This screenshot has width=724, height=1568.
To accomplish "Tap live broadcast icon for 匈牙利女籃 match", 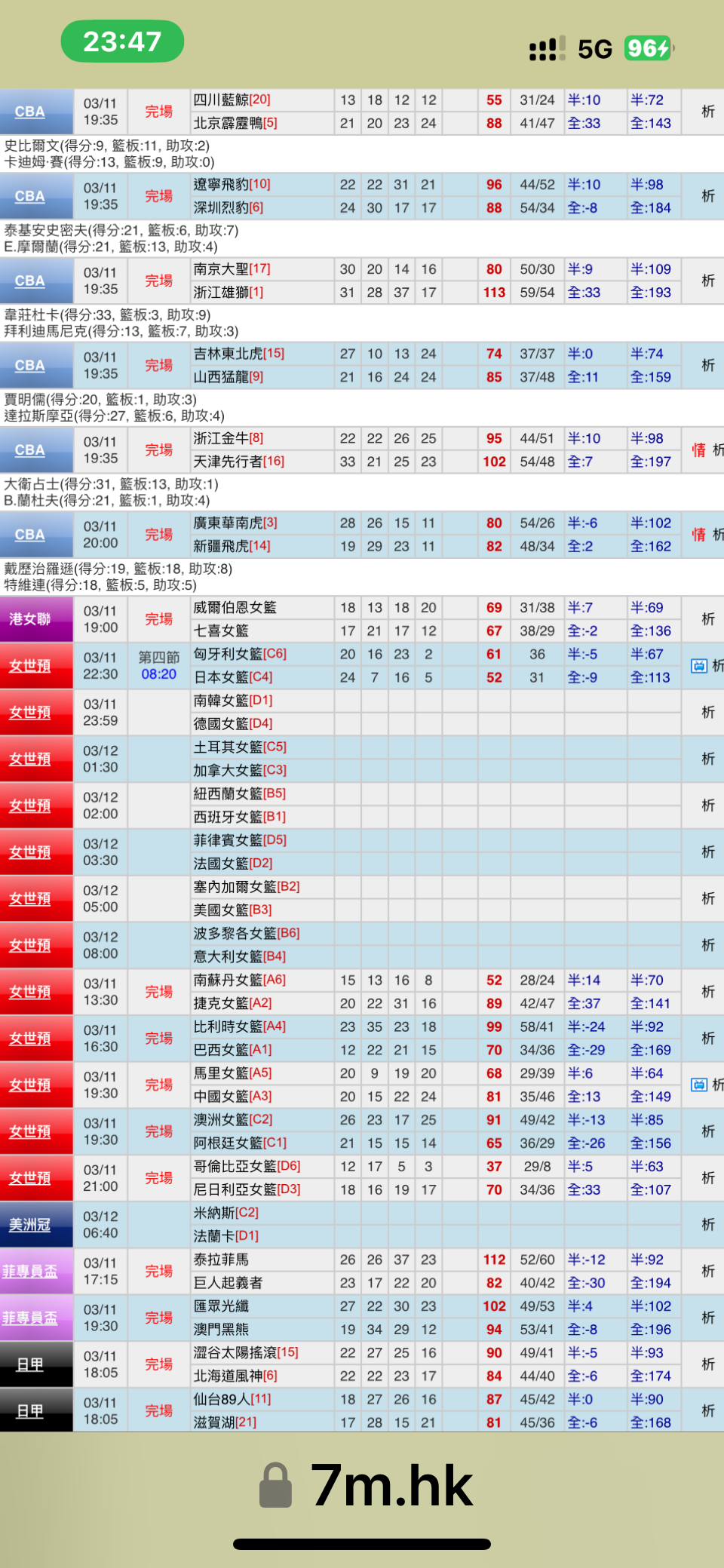I will (x=698, y=666).
